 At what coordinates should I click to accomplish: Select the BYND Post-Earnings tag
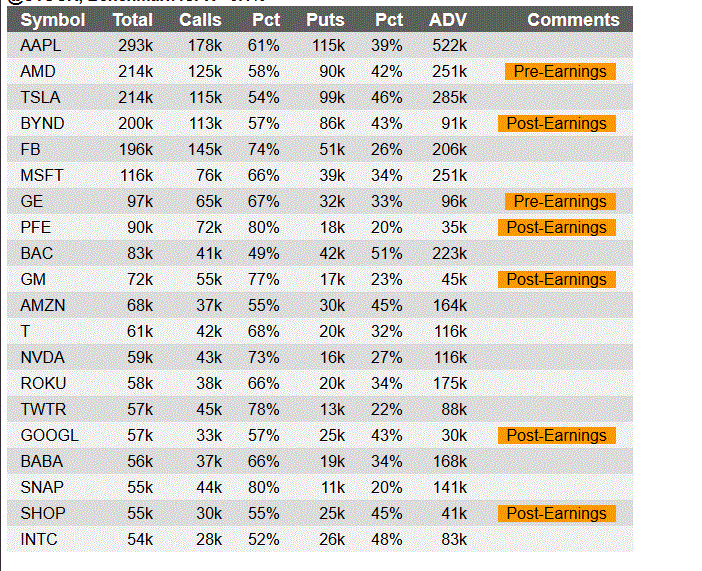tap(556, 124)
